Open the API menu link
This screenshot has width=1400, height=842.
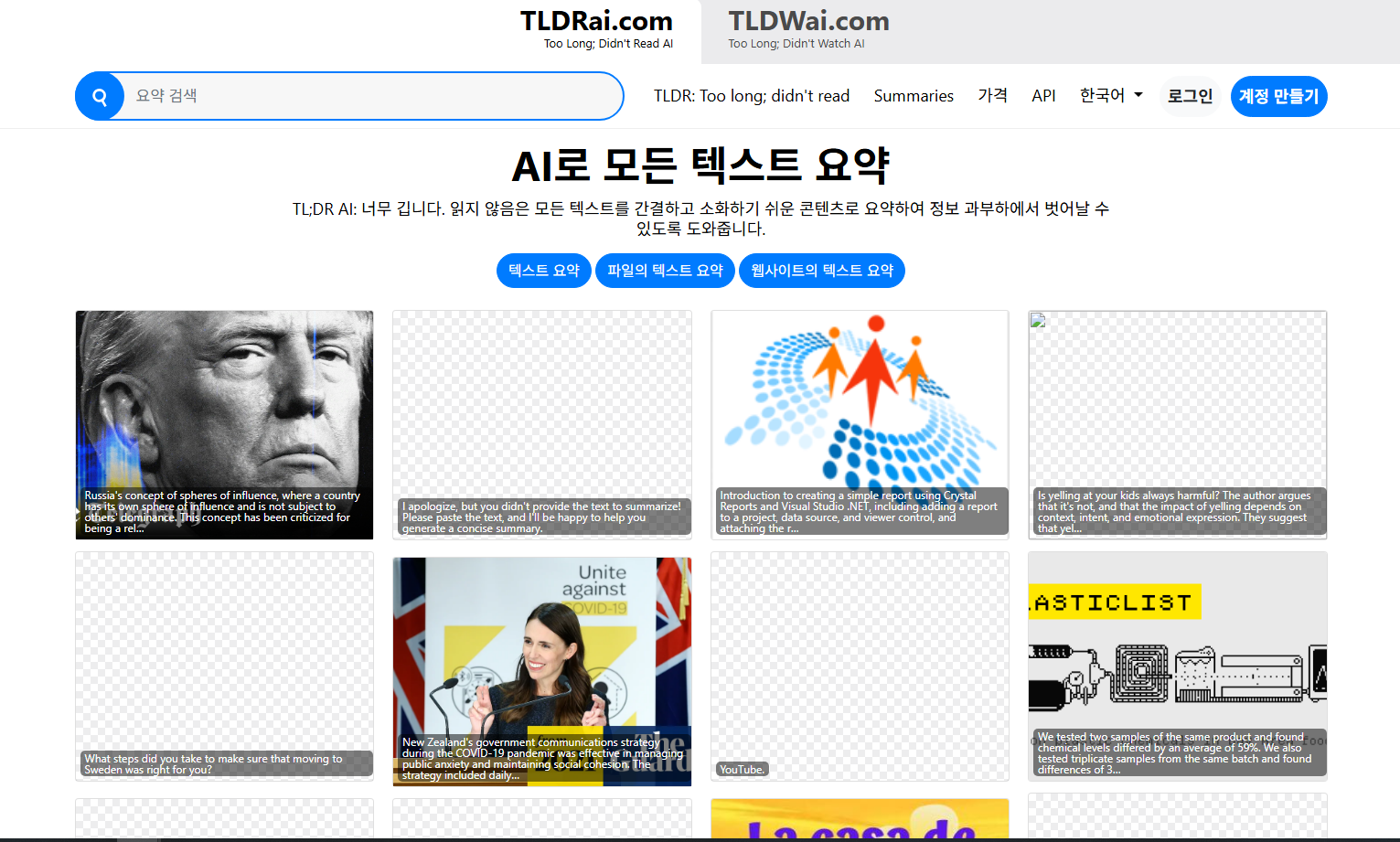(x=1043, y=96)
